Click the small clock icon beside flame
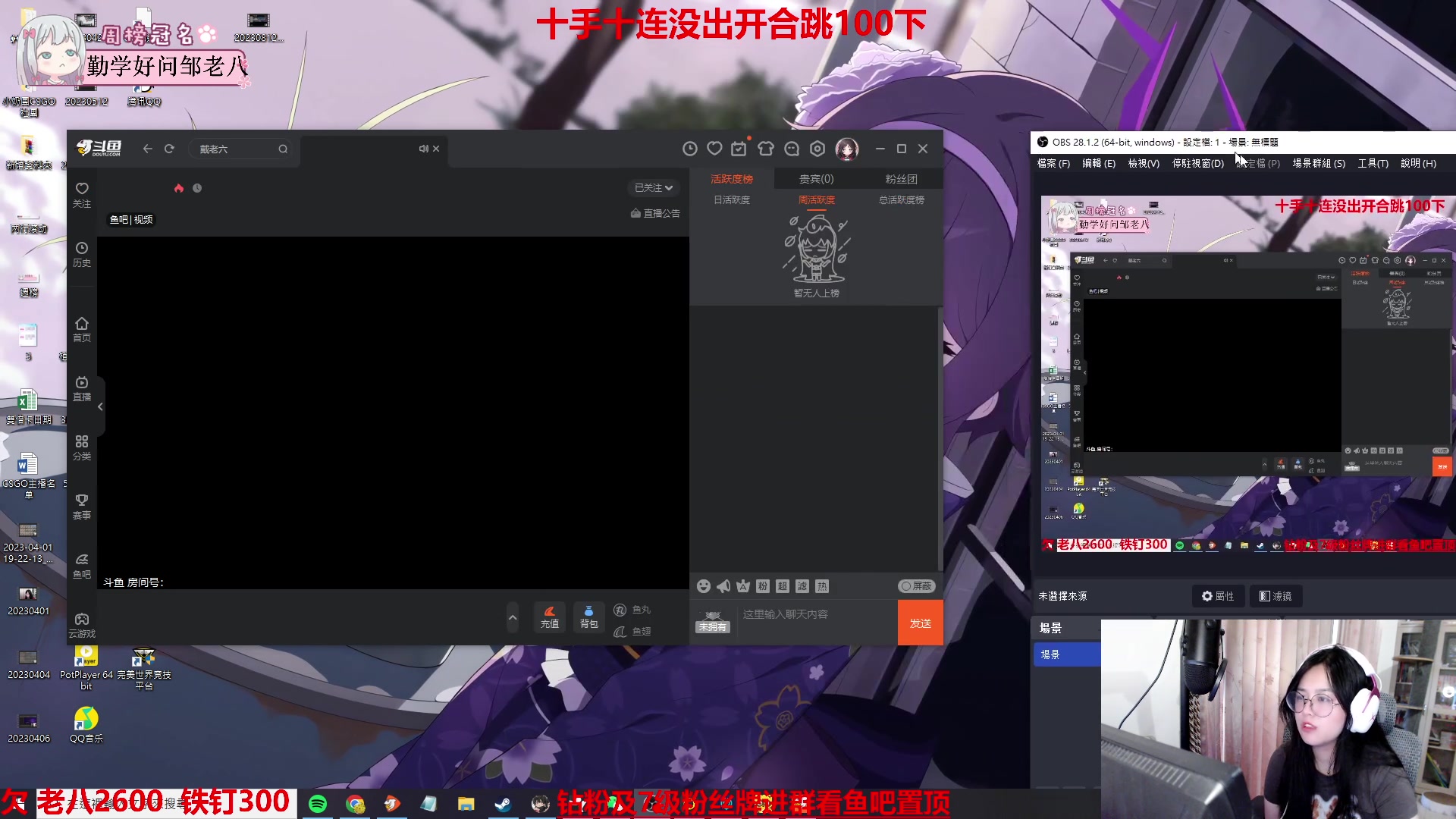The height and width of the screenshot is (819, 1456). click(x=197, y=188)
